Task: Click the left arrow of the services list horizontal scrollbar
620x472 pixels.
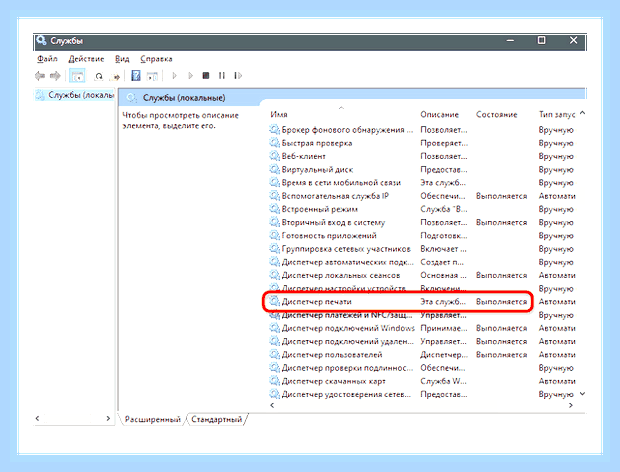Action: [272, 405]
